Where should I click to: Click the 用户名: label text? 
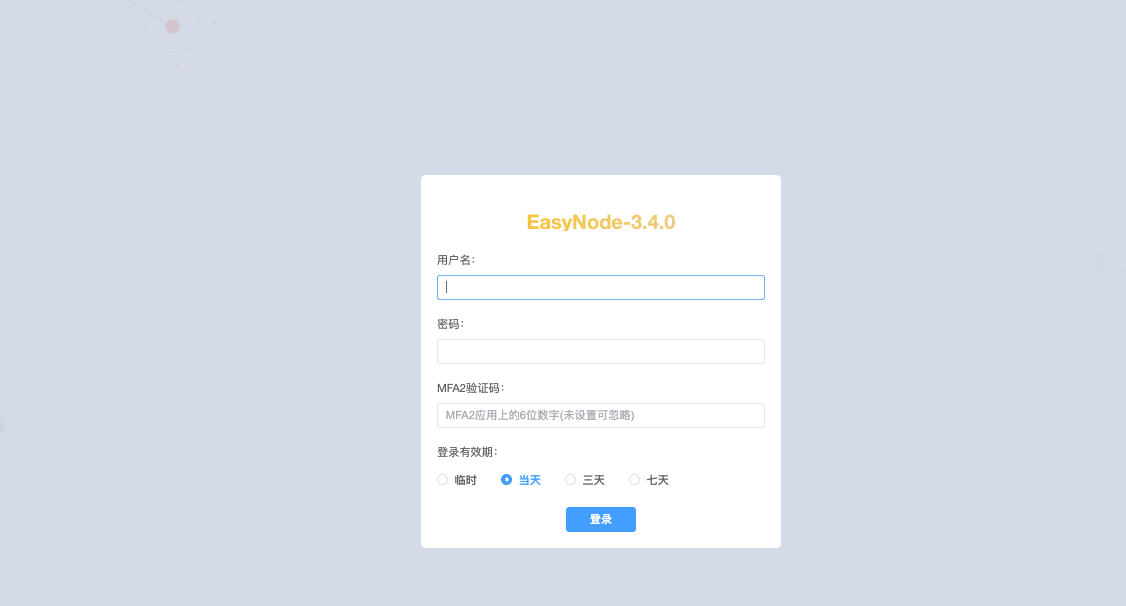456,260
